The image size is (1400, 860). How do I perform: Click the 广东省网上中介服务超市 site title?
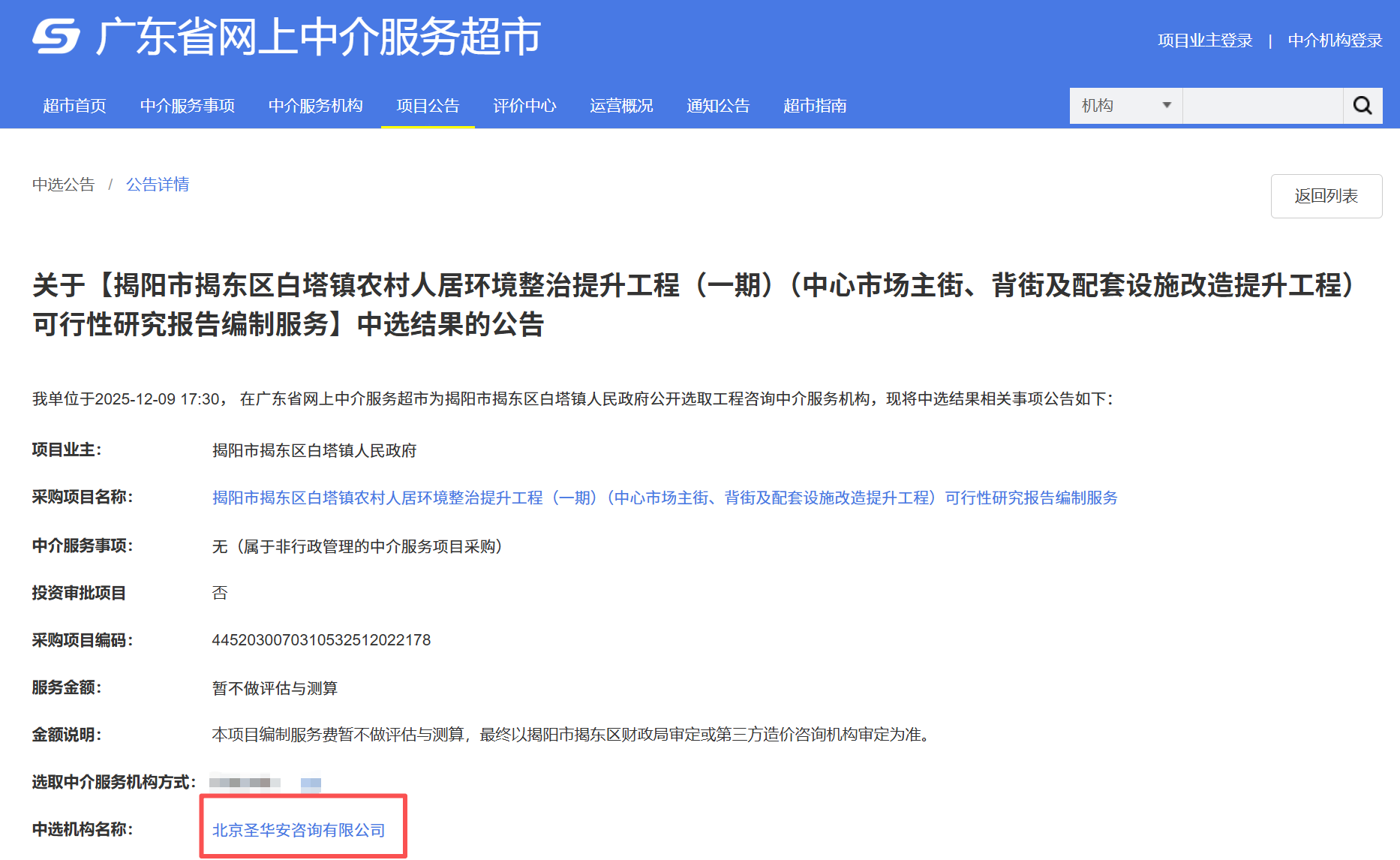tap(318, 36)
